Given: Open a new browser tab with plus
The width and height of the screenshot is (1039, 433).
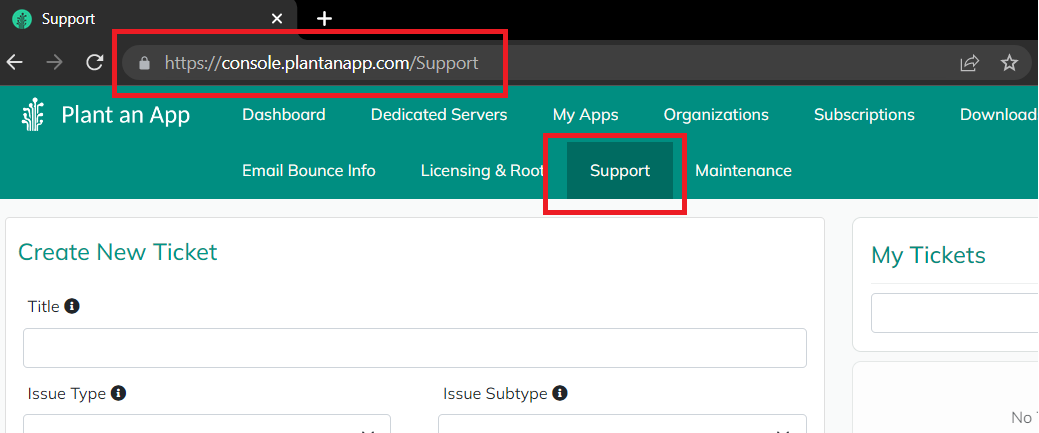Looking at the screenshot, I should pyautogui.click(x=324, y=19).
